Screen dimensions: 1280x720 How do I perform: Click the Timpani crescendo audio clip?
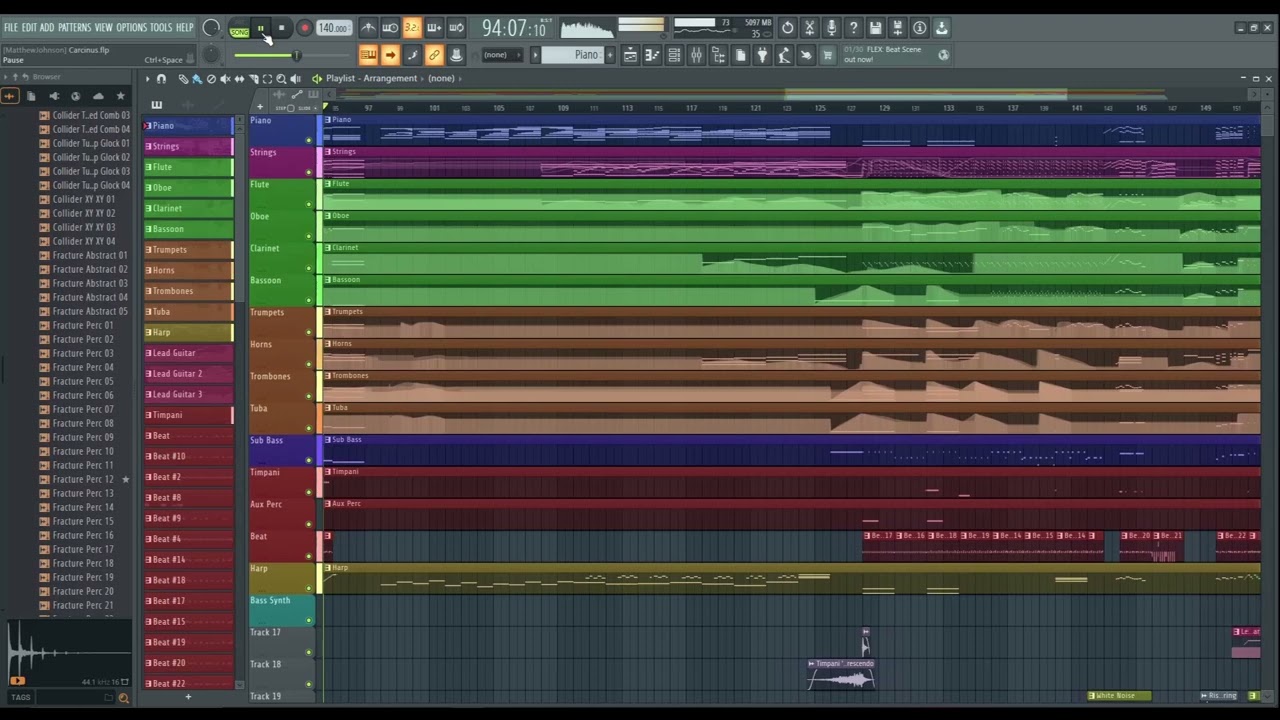842,675
